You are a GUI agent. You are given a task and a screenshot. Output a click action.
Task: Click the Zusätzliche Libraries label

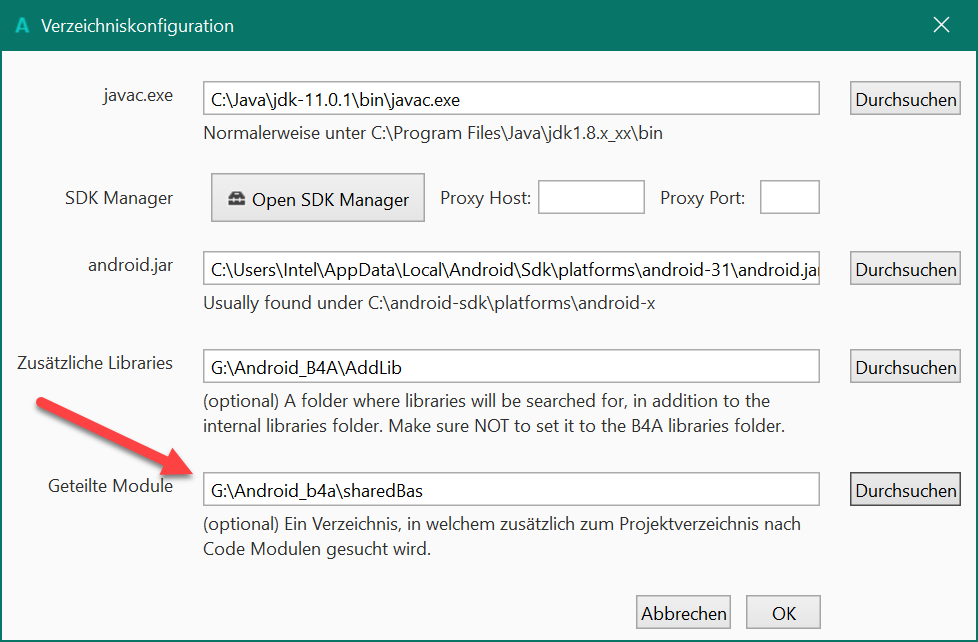pos(95,363)
